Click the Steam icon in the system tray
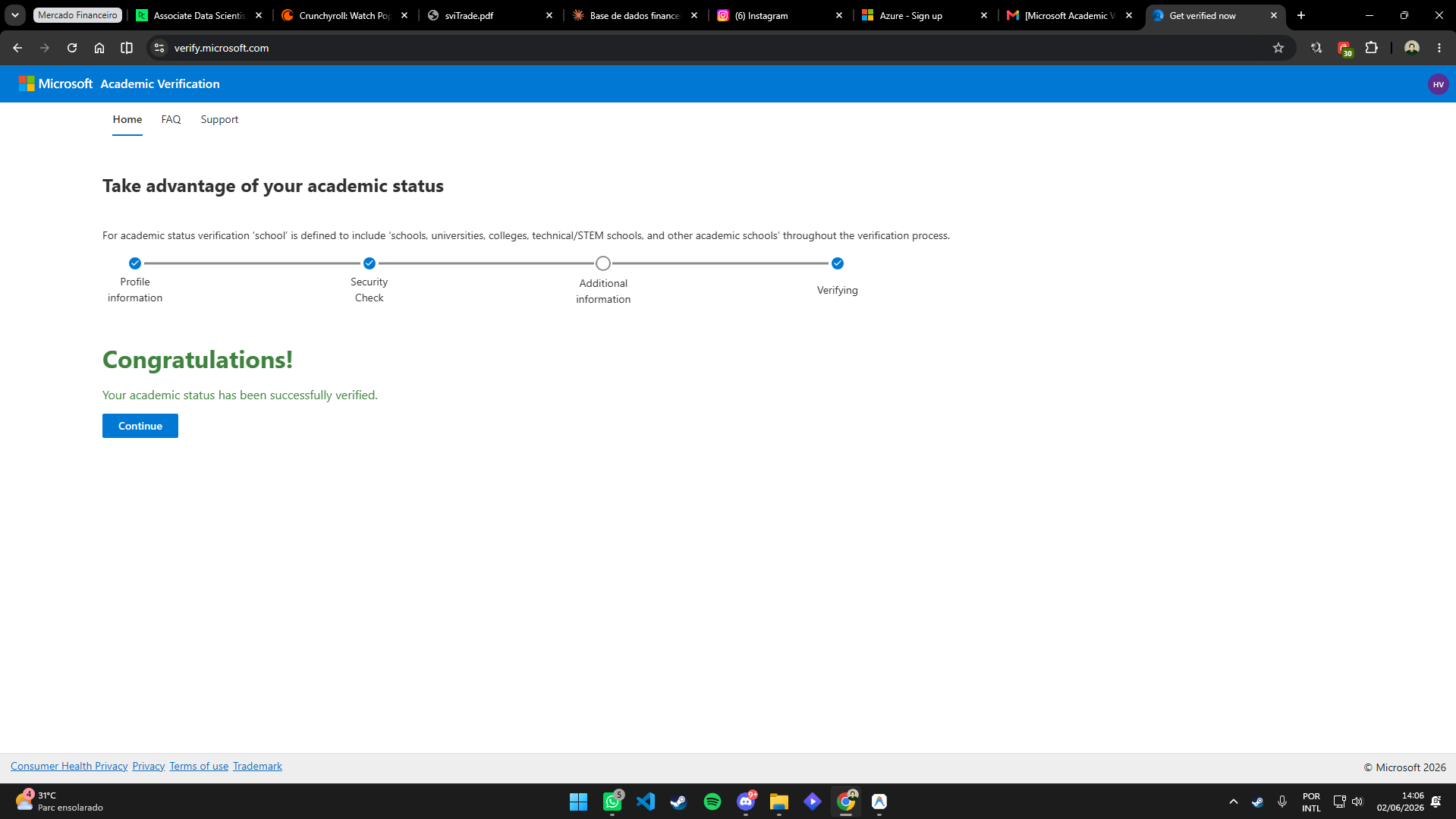This screenshot has height=819, width=1456. (x=1257, y=802)
